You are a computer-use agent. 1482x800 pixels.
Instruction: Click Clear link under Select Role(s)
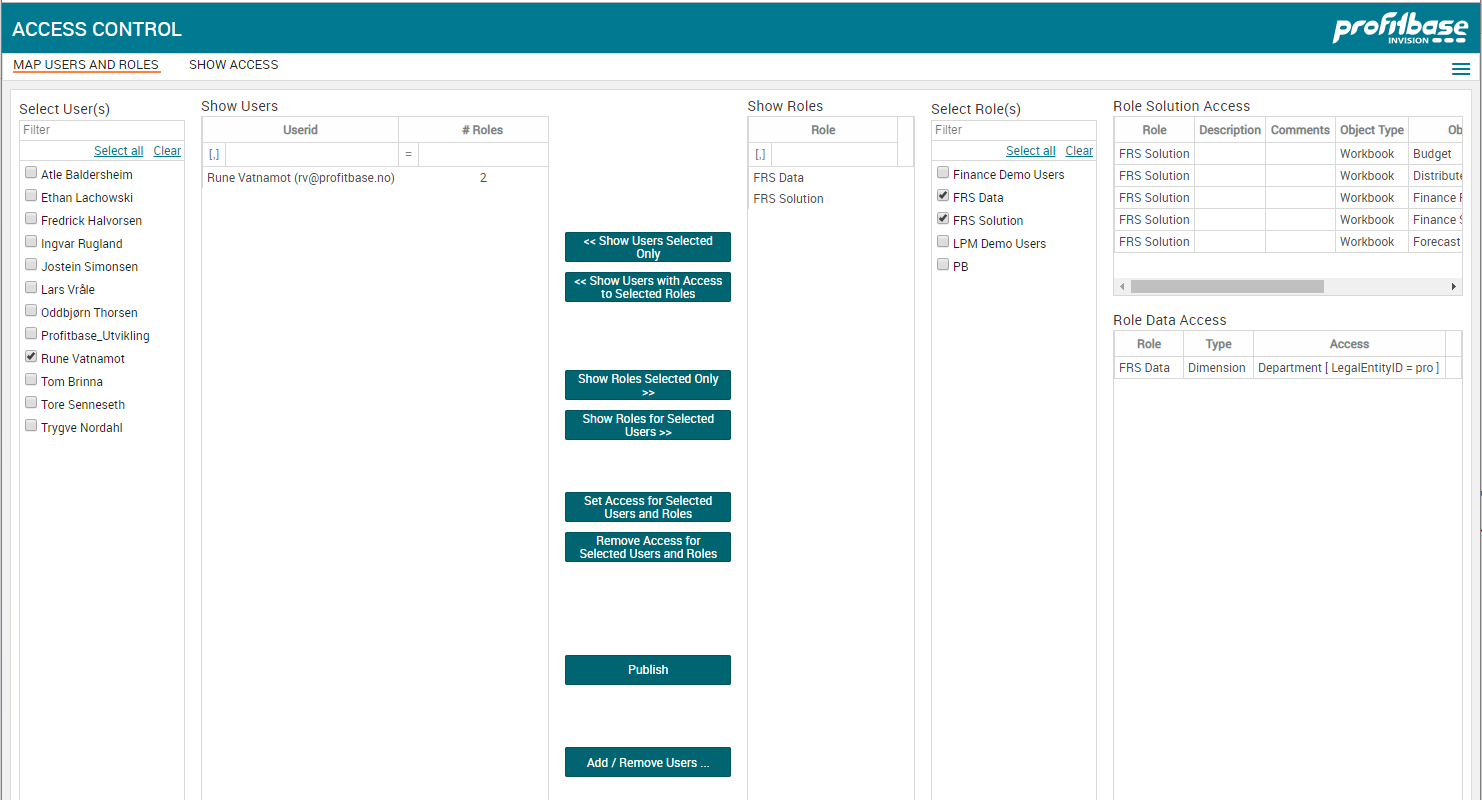click(x=1079, y=151)
